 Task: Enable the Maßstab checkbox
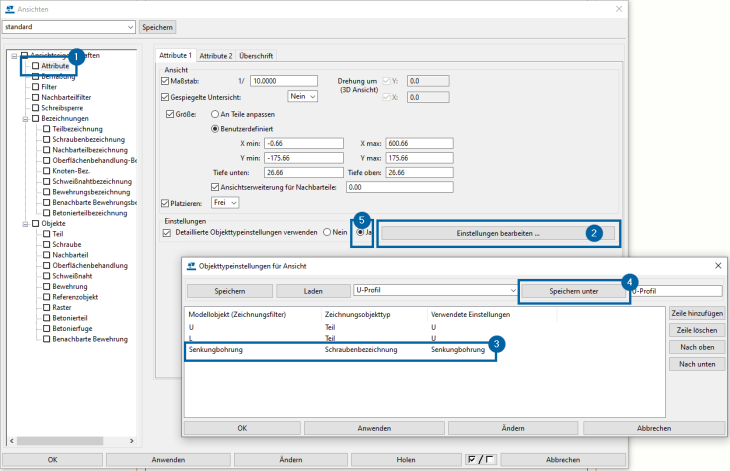(x=166, y=80)
